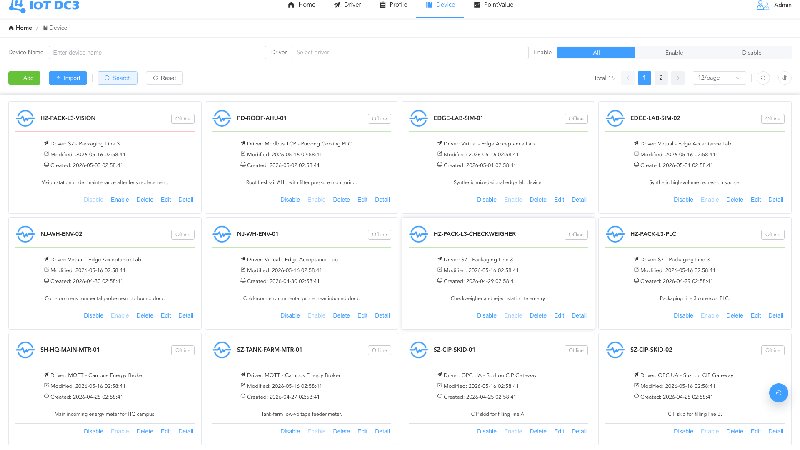This screenshot has width=800, height=450.
Task: Edit the NJ-WH-ENV-01 device
Action: [x=362, y=315]
